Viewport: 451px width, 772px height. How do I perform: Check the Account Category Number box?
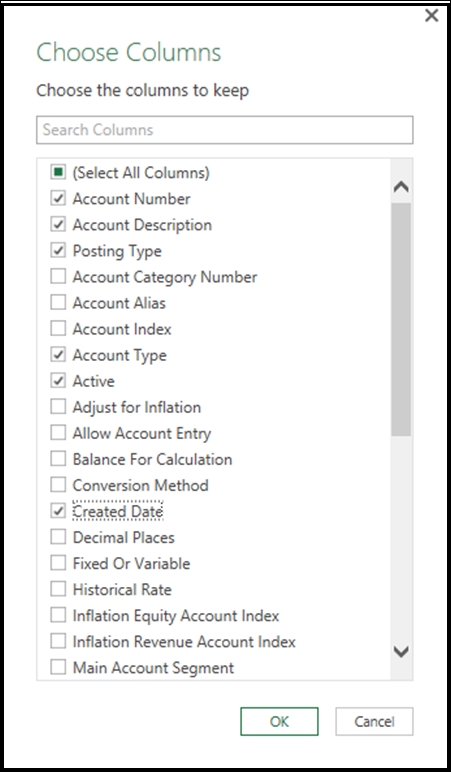tap(58, 277)
